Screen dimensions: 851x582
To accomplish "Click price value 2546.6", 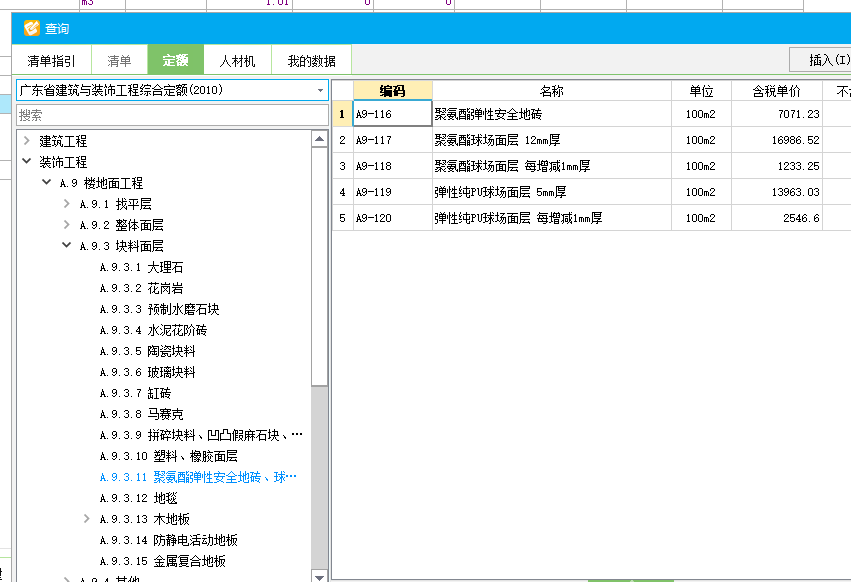I will point(801,218).
